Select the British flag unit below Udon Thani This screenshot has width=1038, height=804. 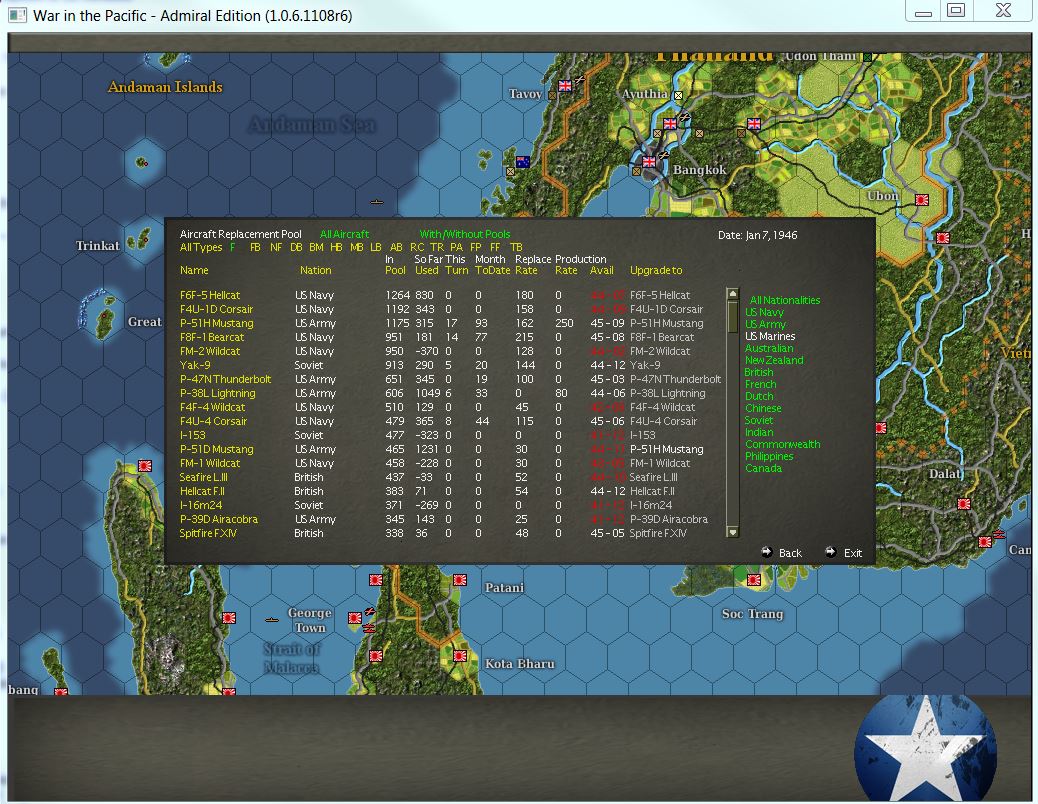coord(753,123)
